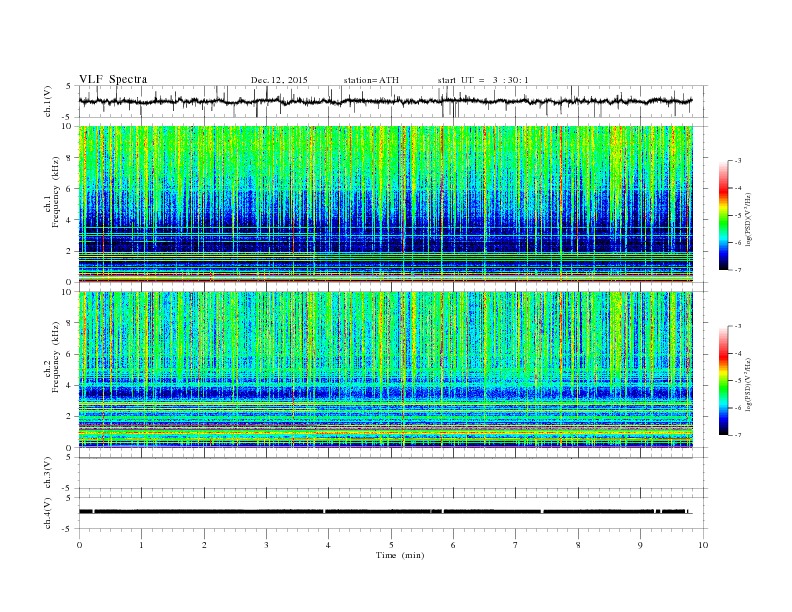Click the time axis tick label "1"

(141, 545)
